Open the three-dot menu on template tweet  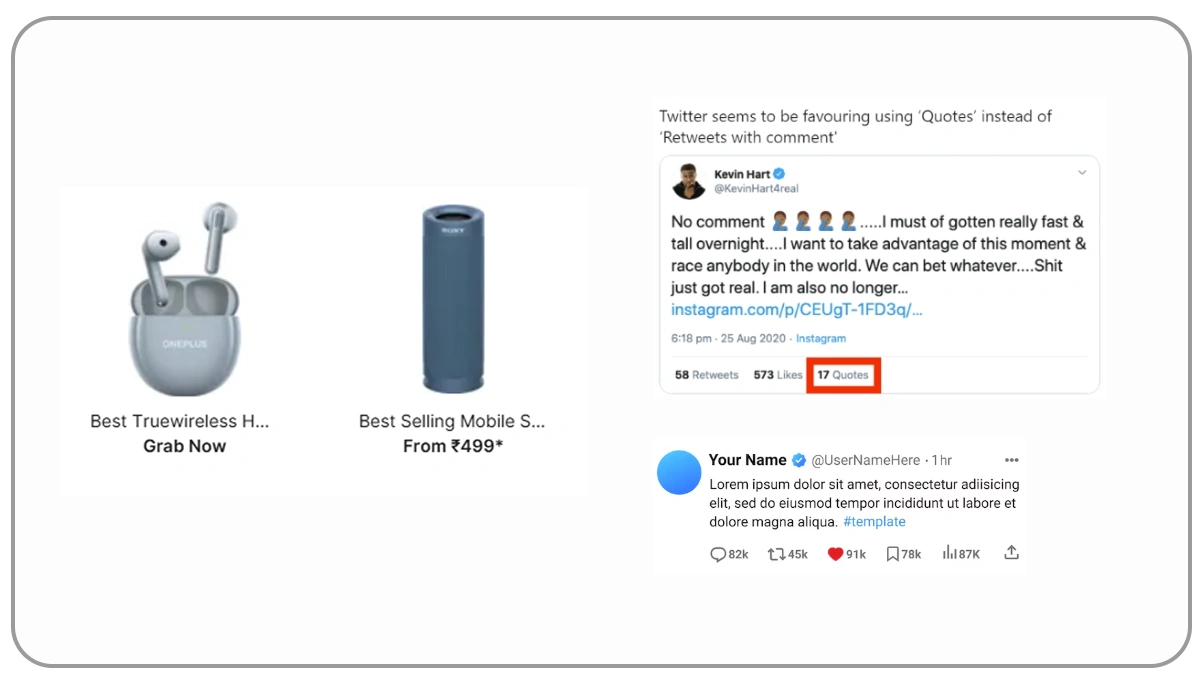[1011, 459]
